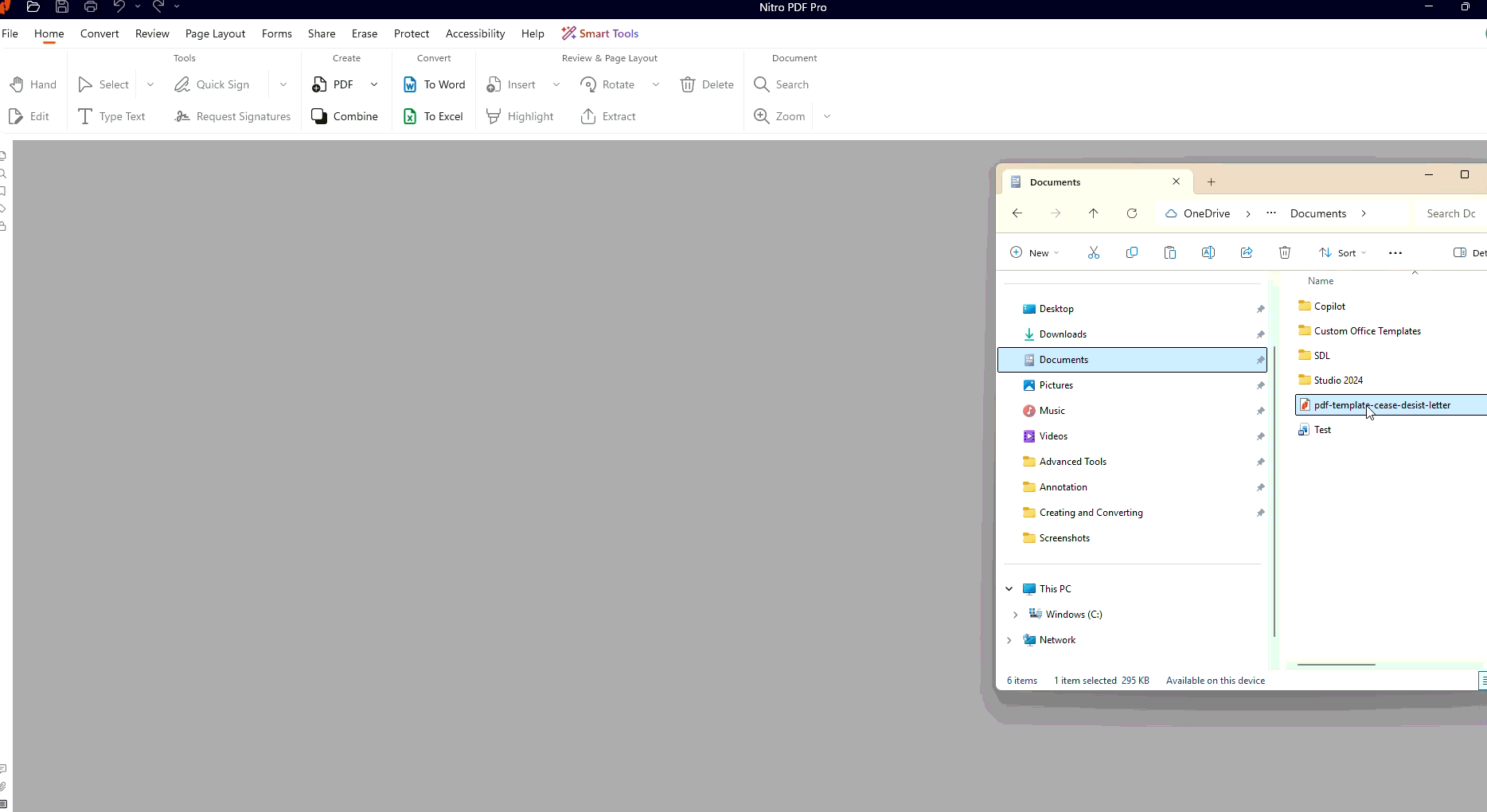
Task: Switch to the Review tab
Action: tap(152, 33)
